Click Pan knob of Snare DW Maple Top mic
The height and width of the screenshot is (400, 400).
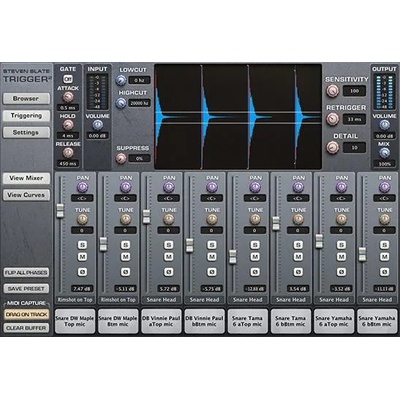click(82, 187)
